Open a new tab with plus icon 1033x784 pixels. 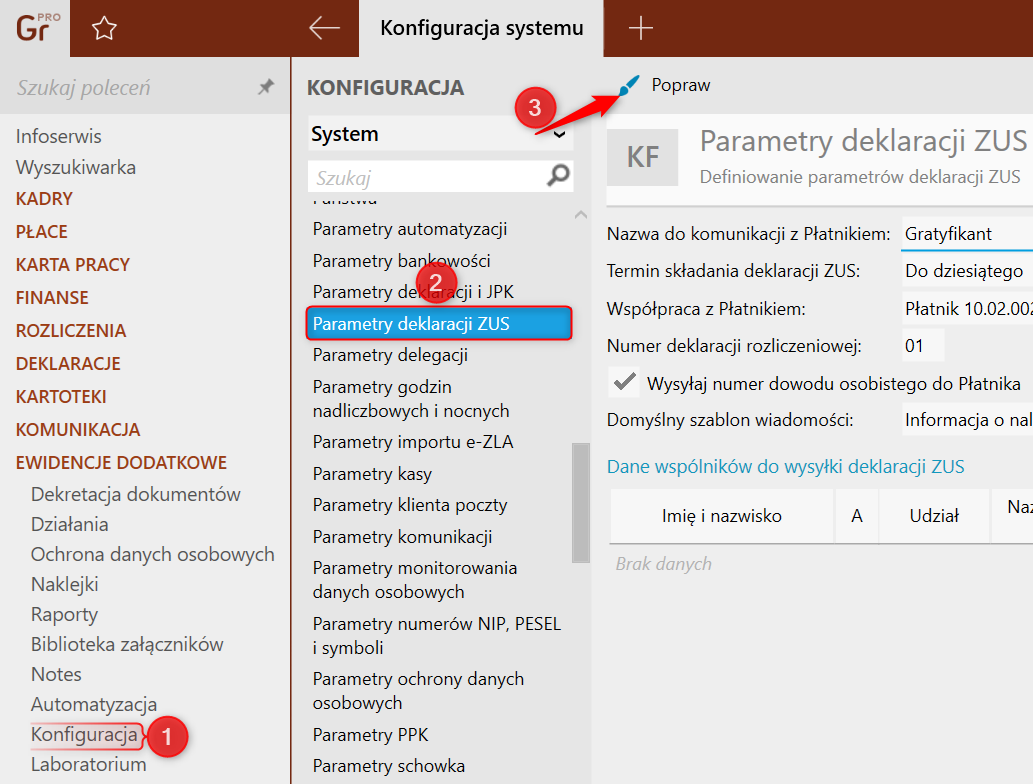640,28
